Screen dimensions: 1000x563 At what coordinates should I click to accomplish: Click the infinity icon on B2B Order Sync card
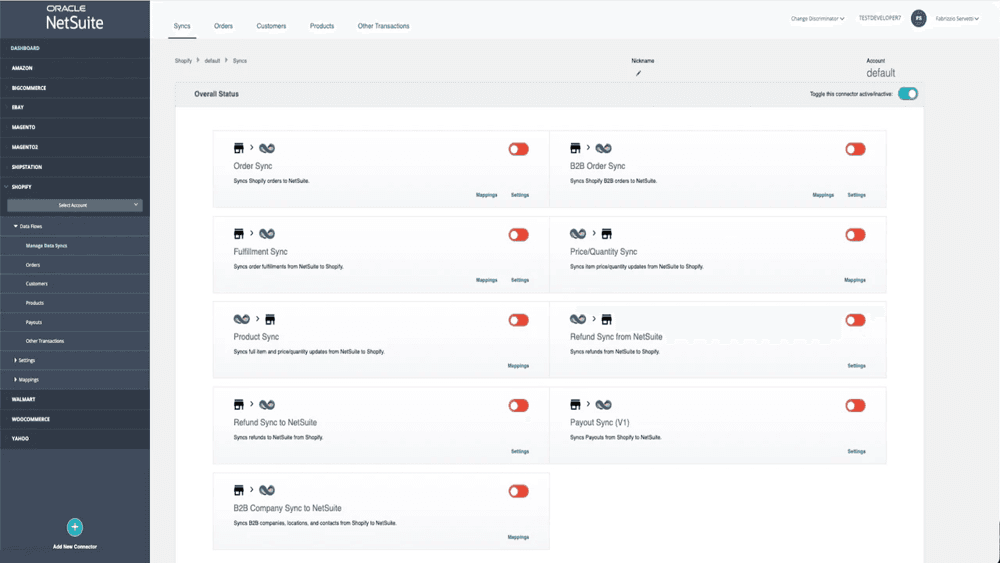(603, 148)
